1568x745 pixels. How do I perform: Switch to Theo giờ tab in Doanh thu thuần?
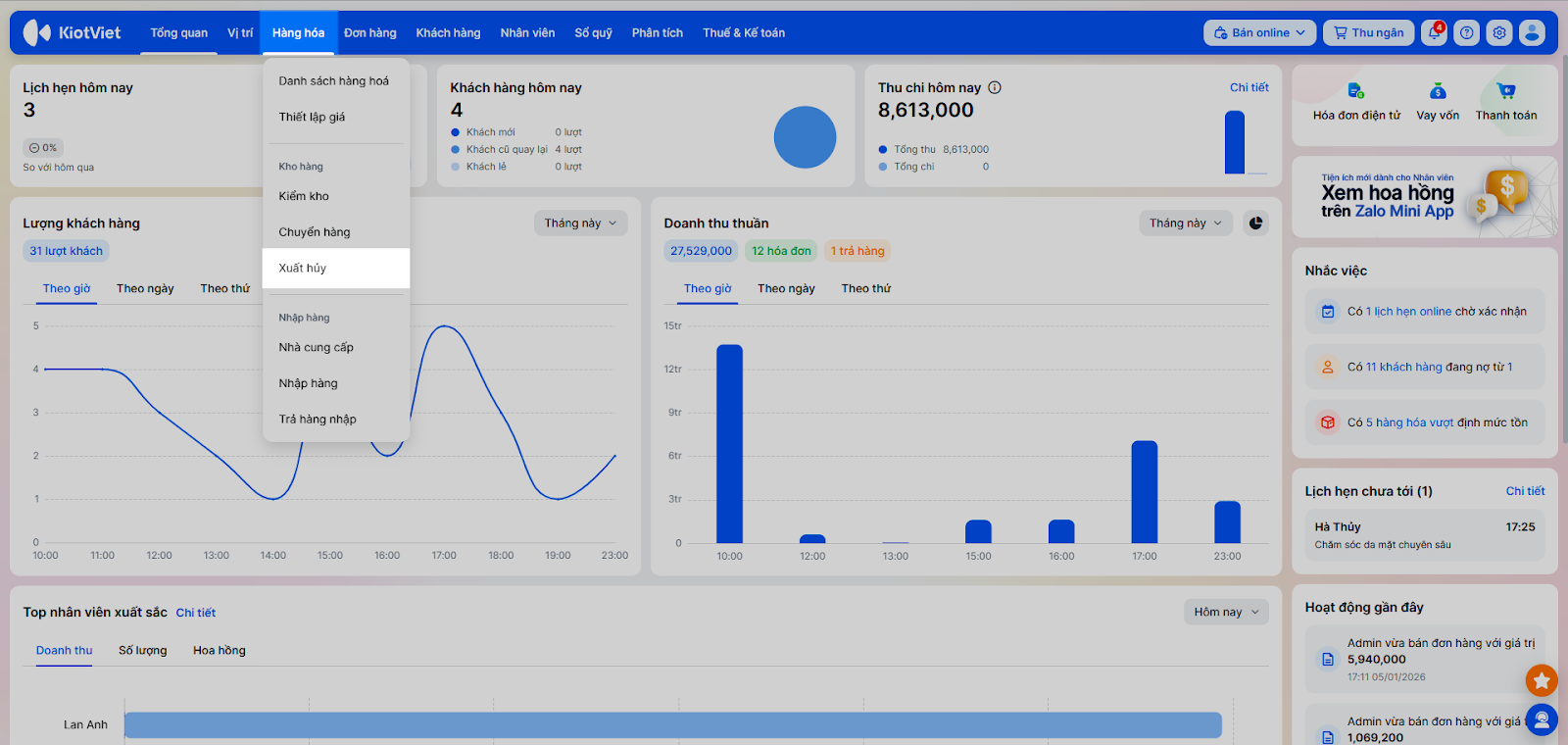pyautogui.click(x=708, y=288)
